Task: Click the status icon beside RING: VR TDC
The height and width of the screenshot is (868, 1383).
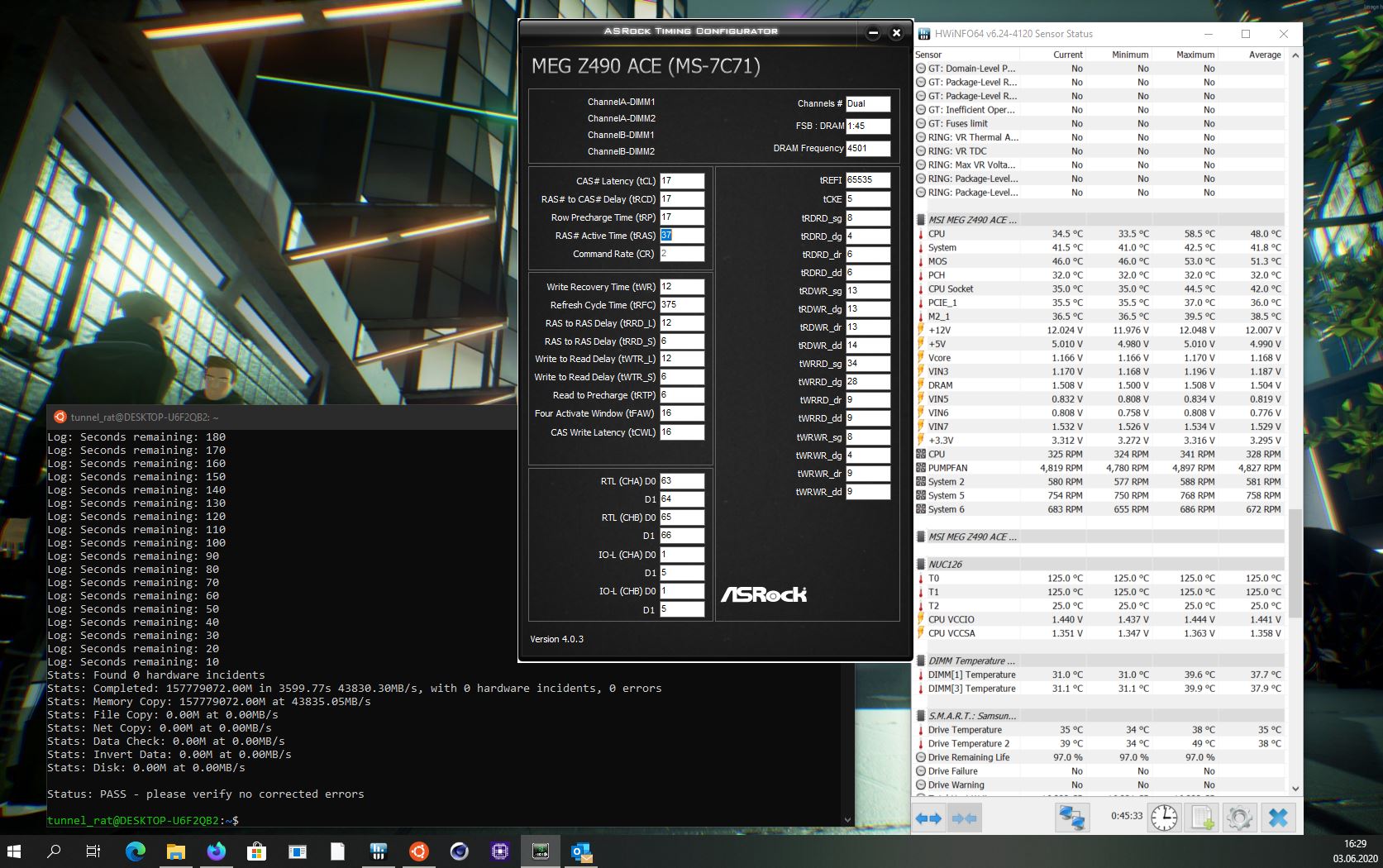Action: point(921,151)
